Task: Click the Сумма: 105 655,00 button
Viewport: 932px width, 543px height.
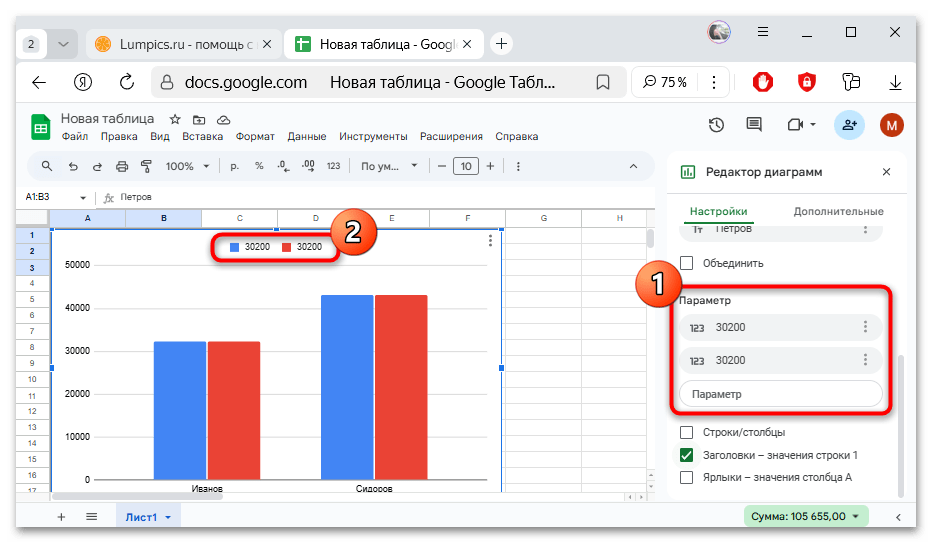Action: [806, 517]
